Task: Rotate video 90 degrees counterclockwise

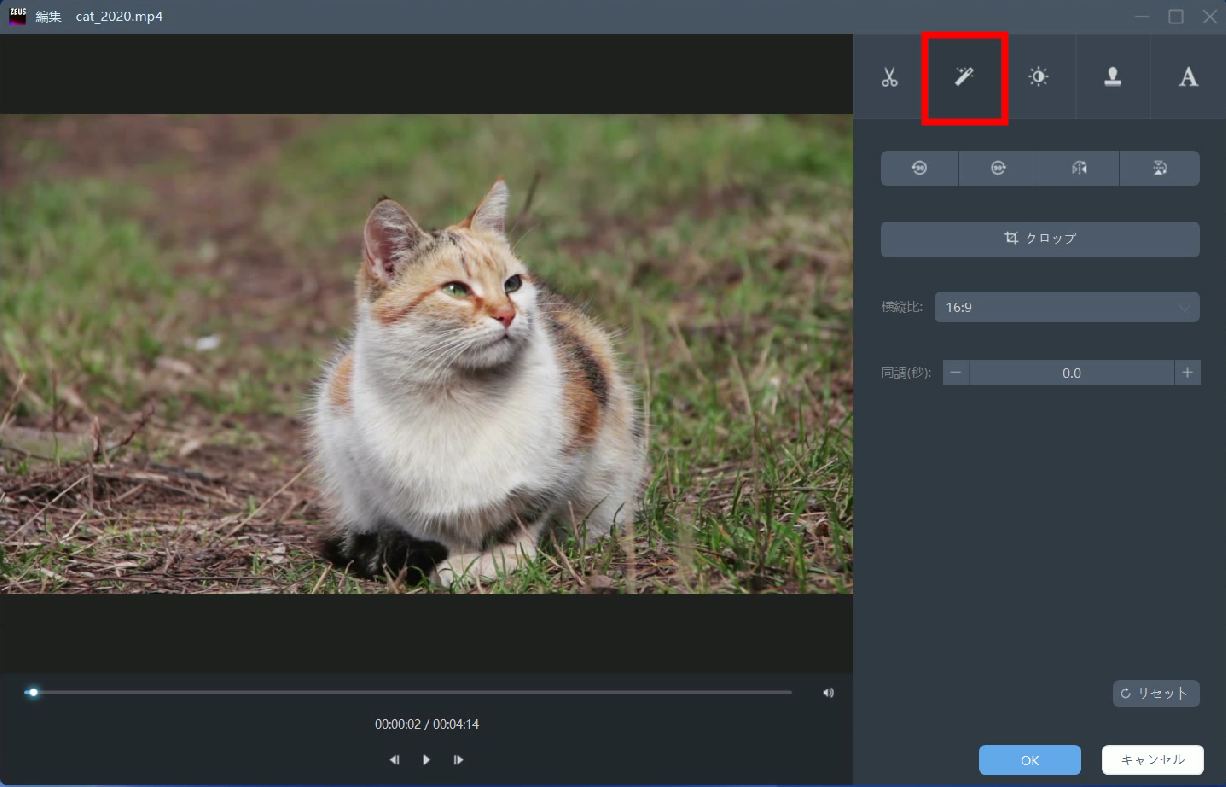Action: [x=919, y=169]
